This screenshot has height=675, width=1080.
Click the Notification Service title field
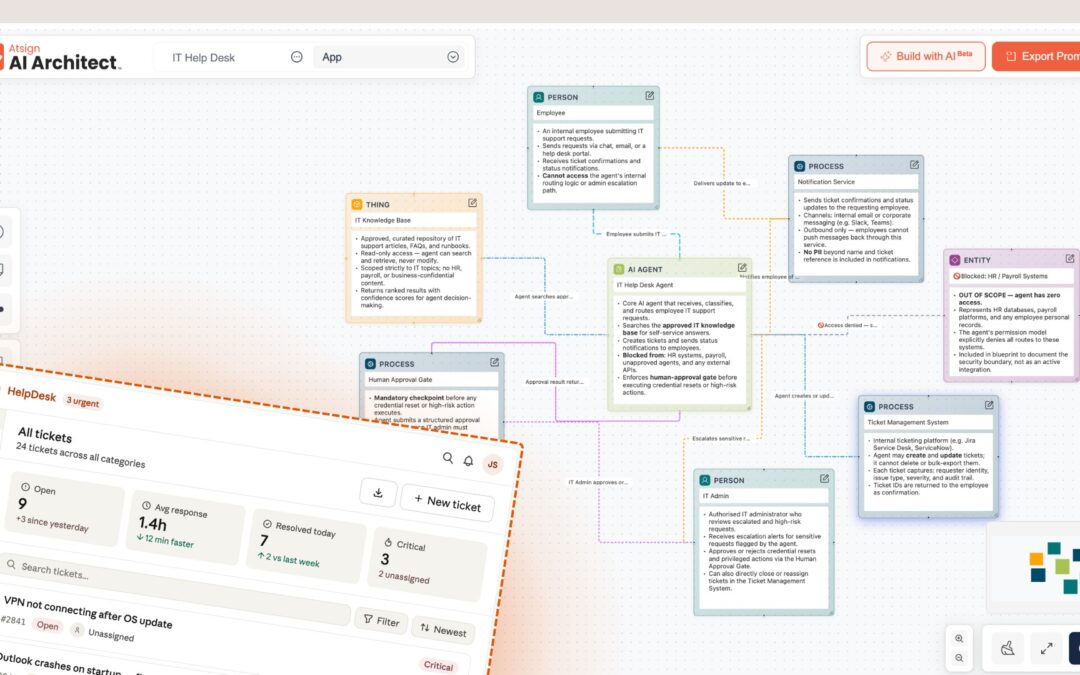click(x=856, y=182)
